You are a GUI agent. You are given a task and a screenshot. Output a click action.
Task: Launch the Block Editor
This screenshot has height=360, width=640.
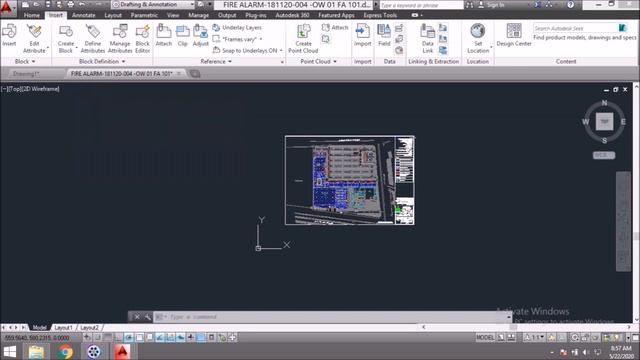pyautogui.click(x=142, y=38)
